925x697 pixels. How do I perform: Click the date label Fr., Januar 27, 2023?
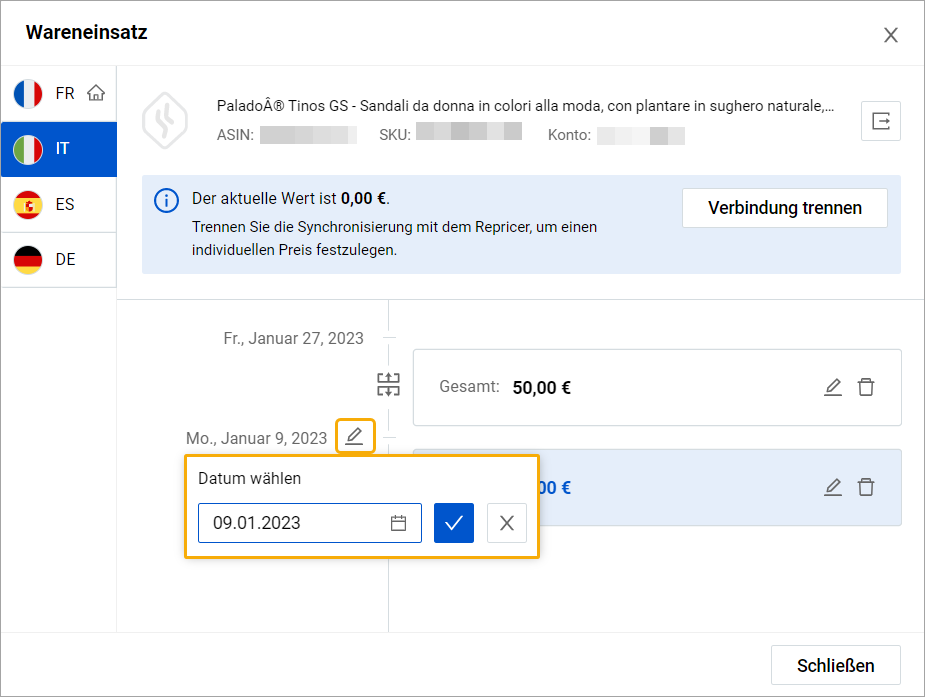[x=293, y=338]
